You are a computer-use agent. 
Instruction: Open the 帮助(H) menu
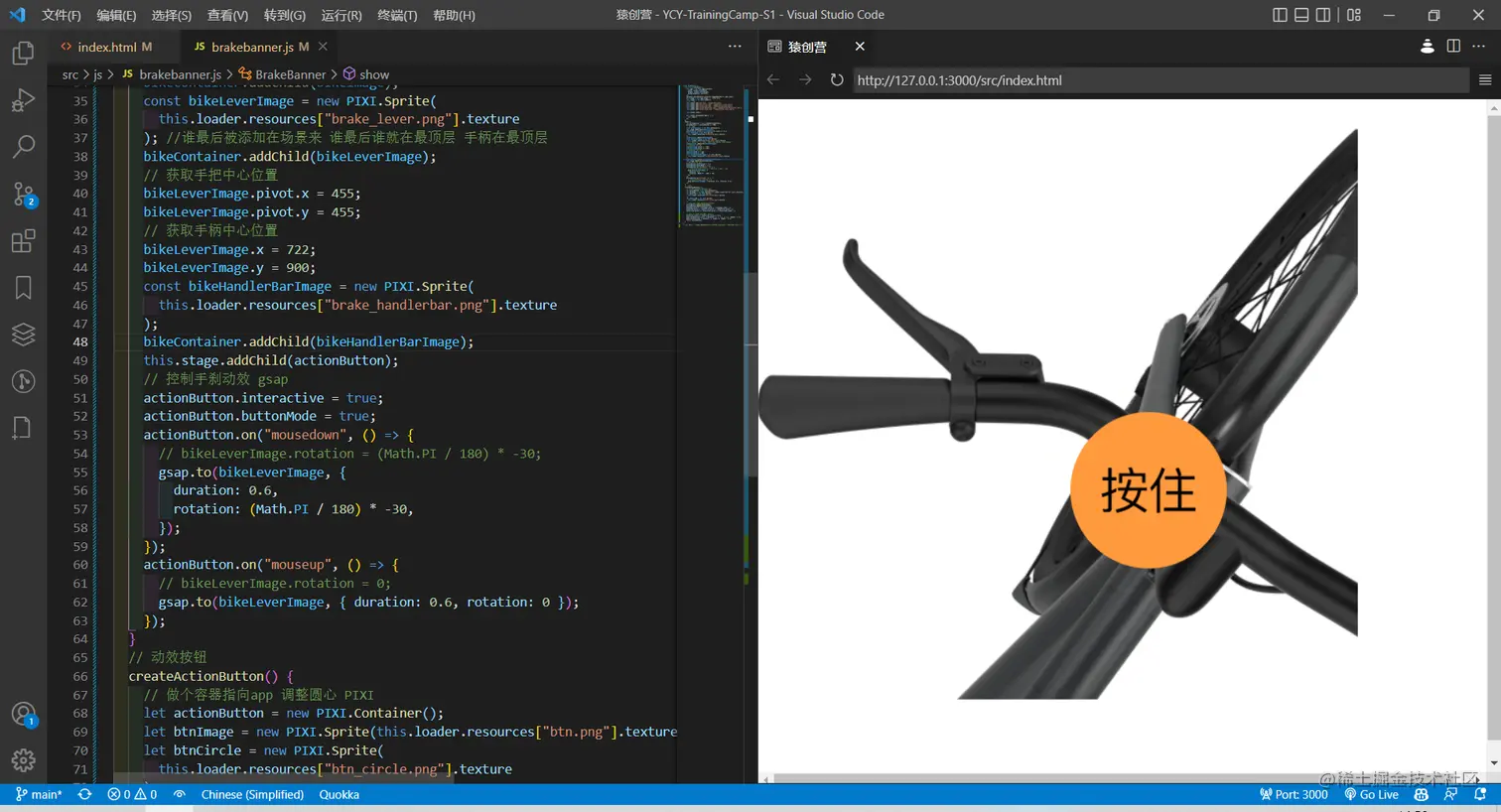tap(454, 15)
